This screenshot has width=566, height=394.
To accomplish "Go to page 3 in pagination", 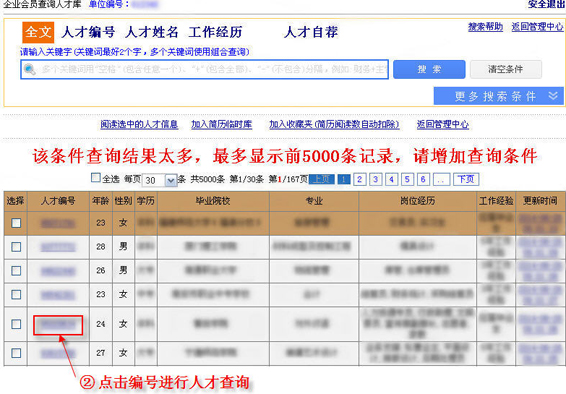I will click(x=375, y=179).
